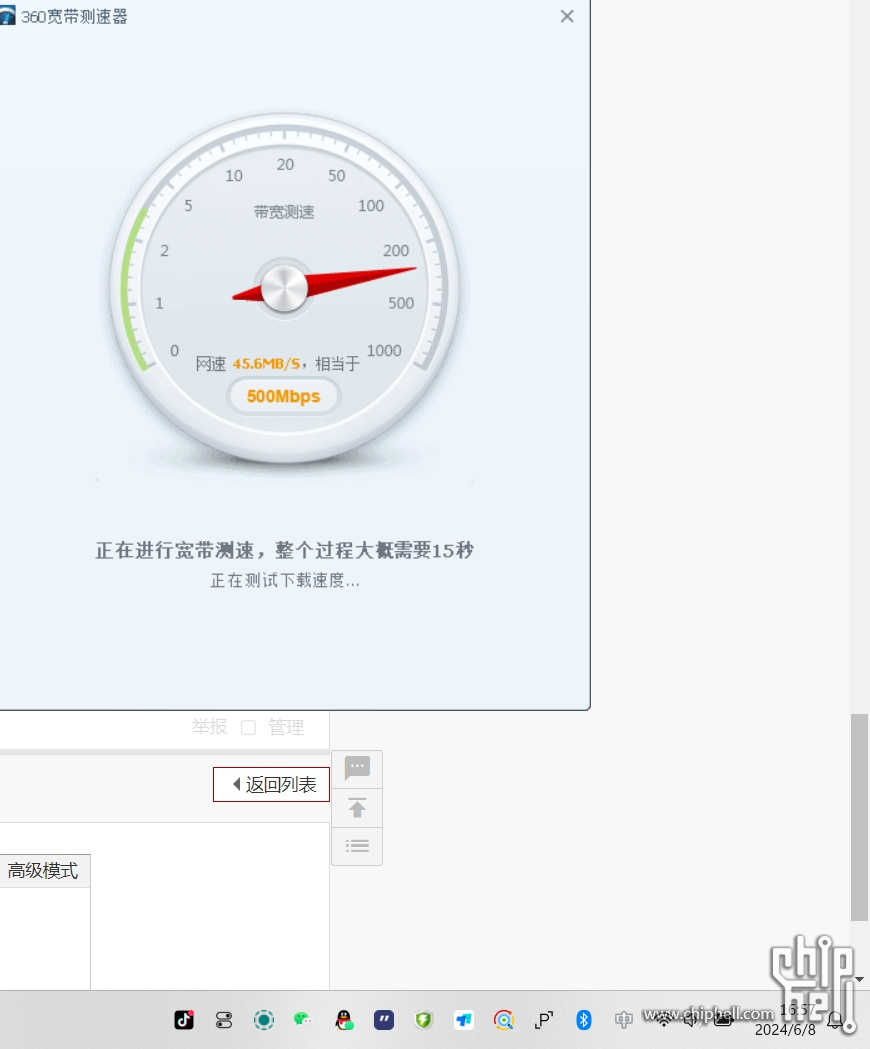Click the toggle-switch tray icon
870x1049 pixels.
pyautogui.click(x=224, y=1020)
